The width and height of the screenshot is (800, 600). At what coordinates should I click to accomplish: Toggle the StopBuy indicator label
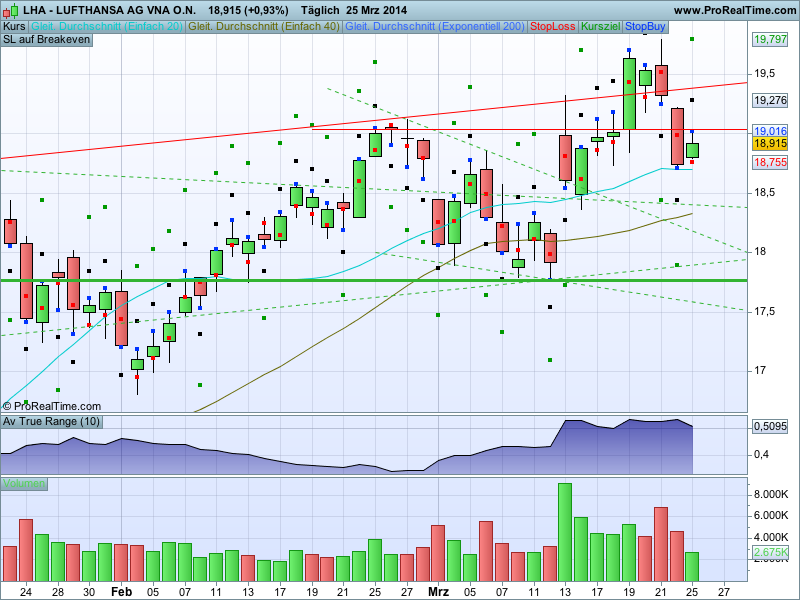pyautogui.click(x=645, y=27)
